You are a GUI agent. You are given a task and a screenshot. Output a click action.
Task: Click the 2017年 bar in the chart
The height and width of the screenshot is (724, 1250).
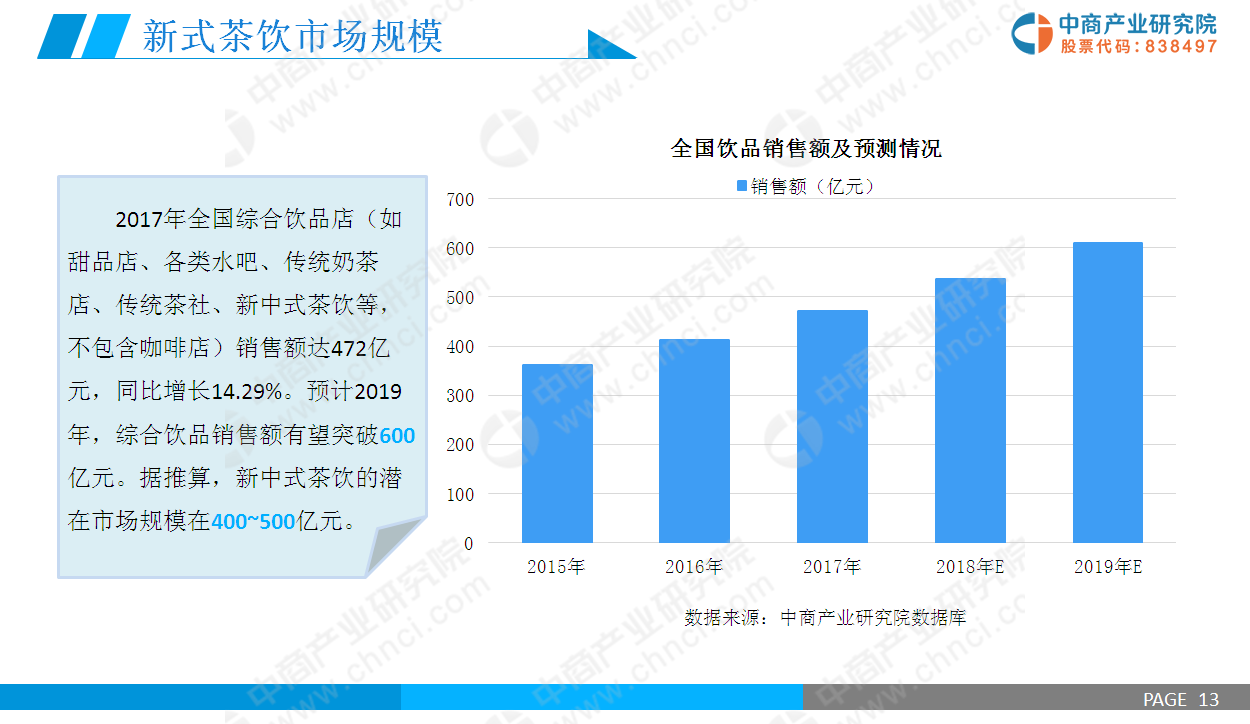click(832, 426)
